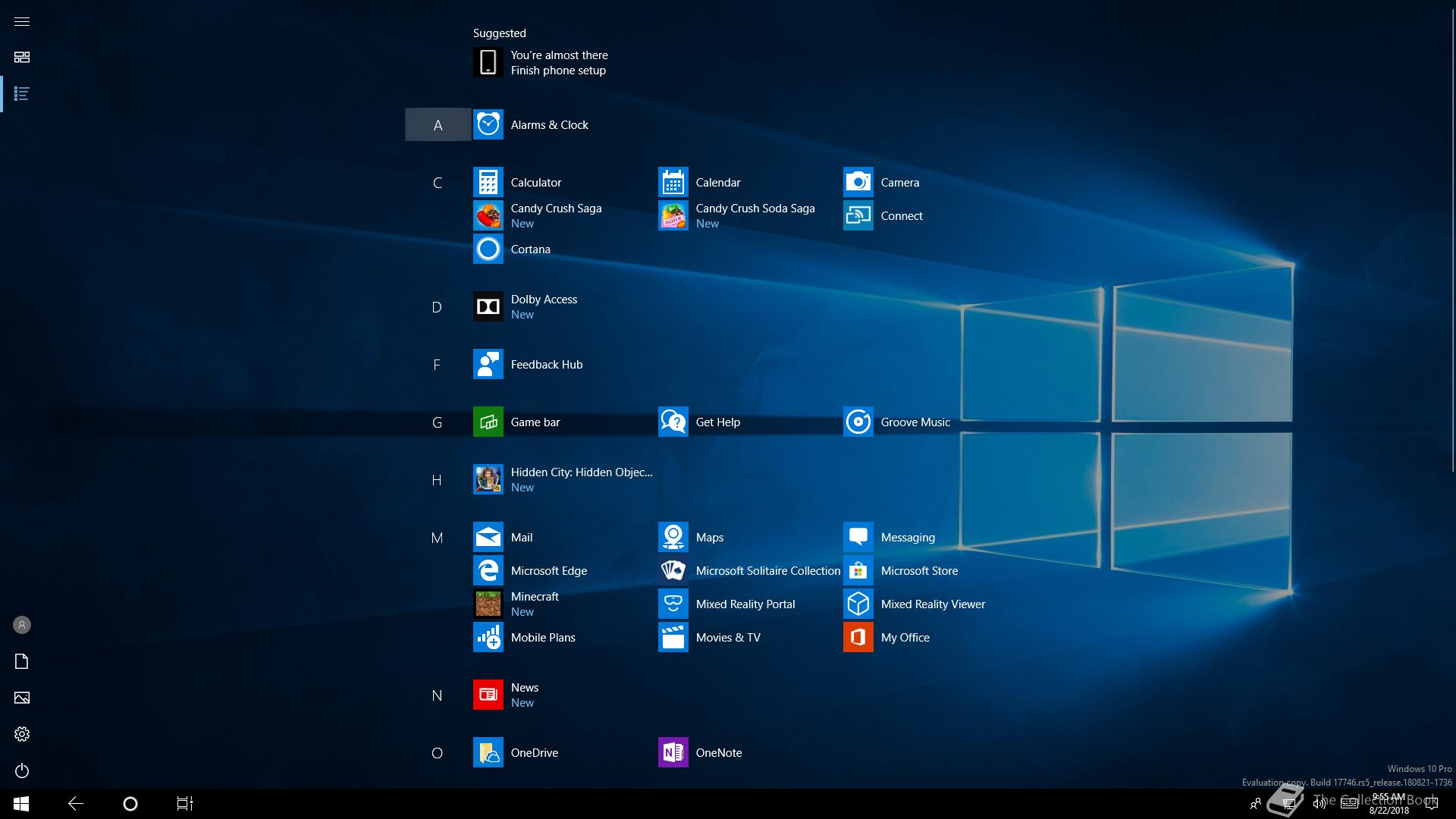Select the G letter index header
Viewport: 1456px width, 819px height.
tap(437, 422)
